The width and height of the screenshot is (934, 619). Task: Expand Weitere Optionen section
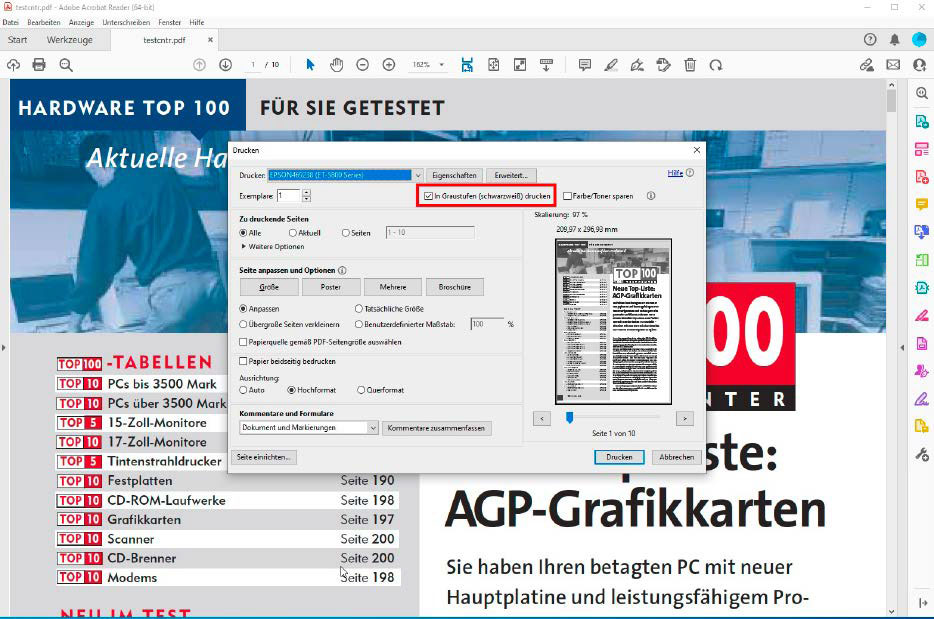point(273,246)
